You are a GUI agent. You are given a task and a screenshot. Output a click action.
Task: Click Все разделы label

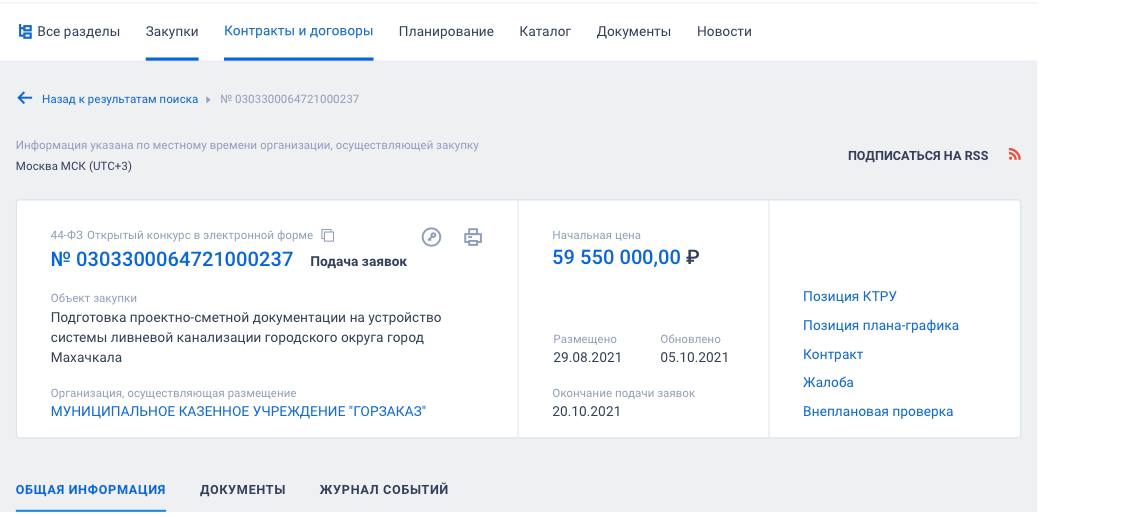78,32
